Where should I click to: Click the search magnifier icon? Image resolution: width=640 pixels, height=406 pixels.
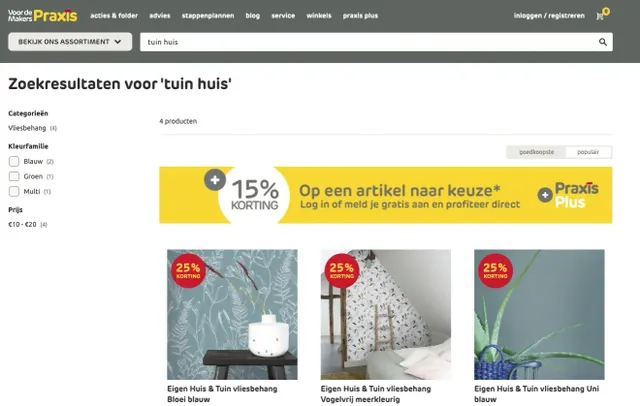[602, 42]
